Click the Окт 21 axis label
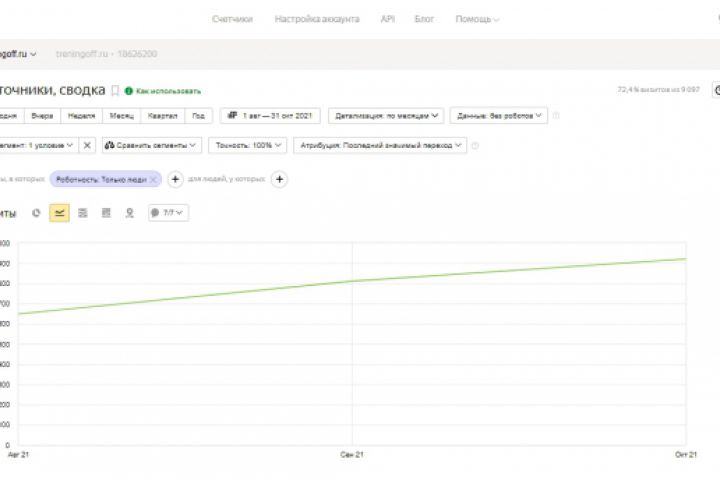The image size is (720, 480). click(x=686, y=454)
